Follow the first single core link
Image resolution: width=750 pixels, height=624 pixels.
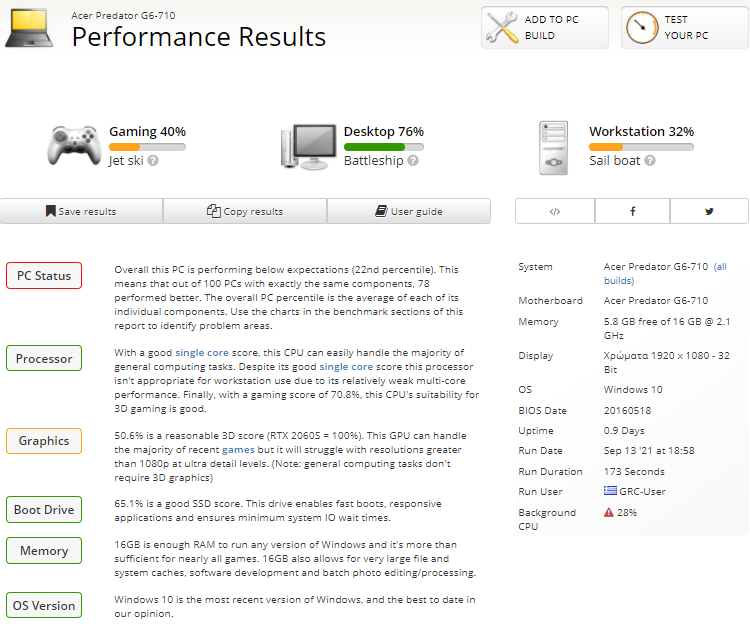point(202,353)
